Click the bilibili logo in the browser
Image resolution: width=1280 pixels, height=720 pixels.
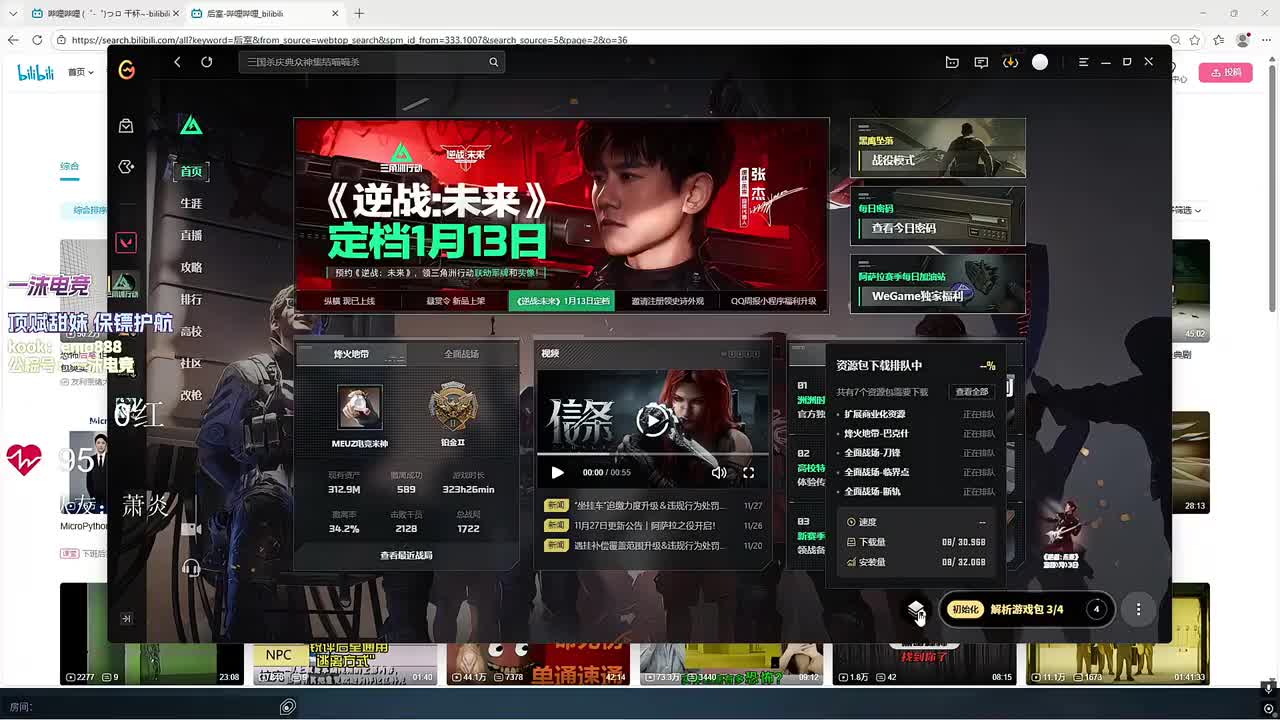[36, 72]
